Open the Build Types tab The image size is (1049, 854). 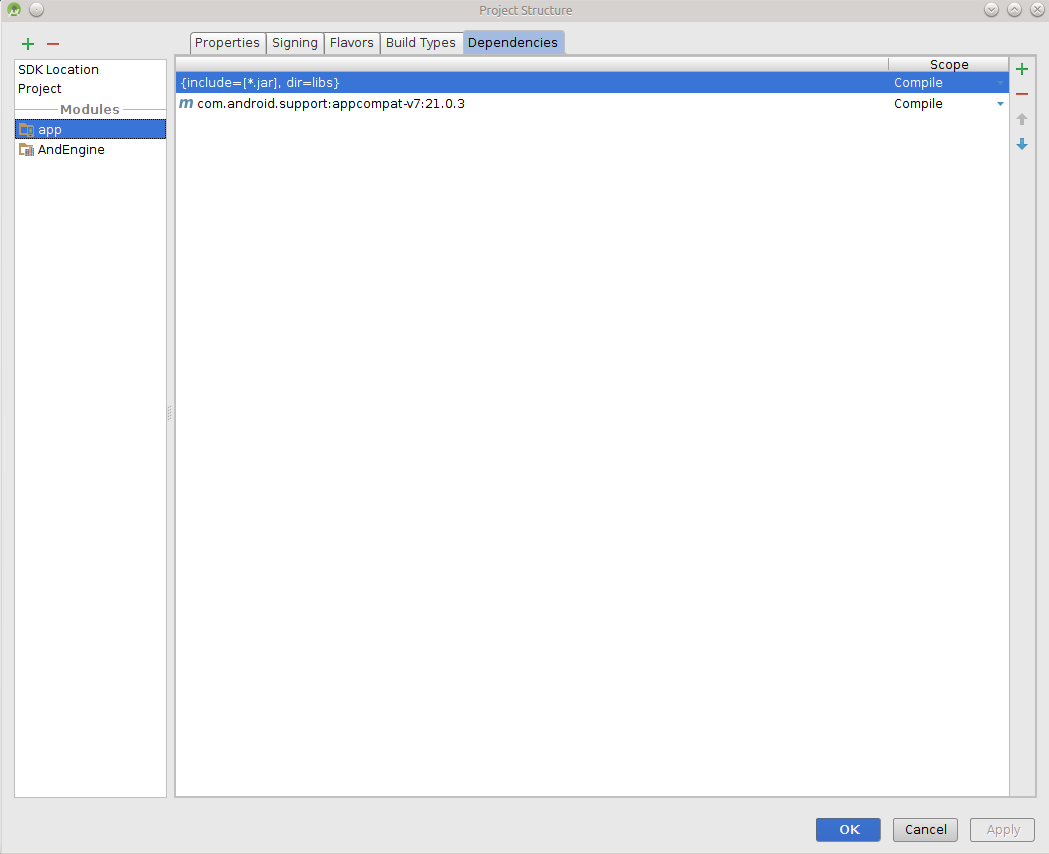tap(421, 42)
